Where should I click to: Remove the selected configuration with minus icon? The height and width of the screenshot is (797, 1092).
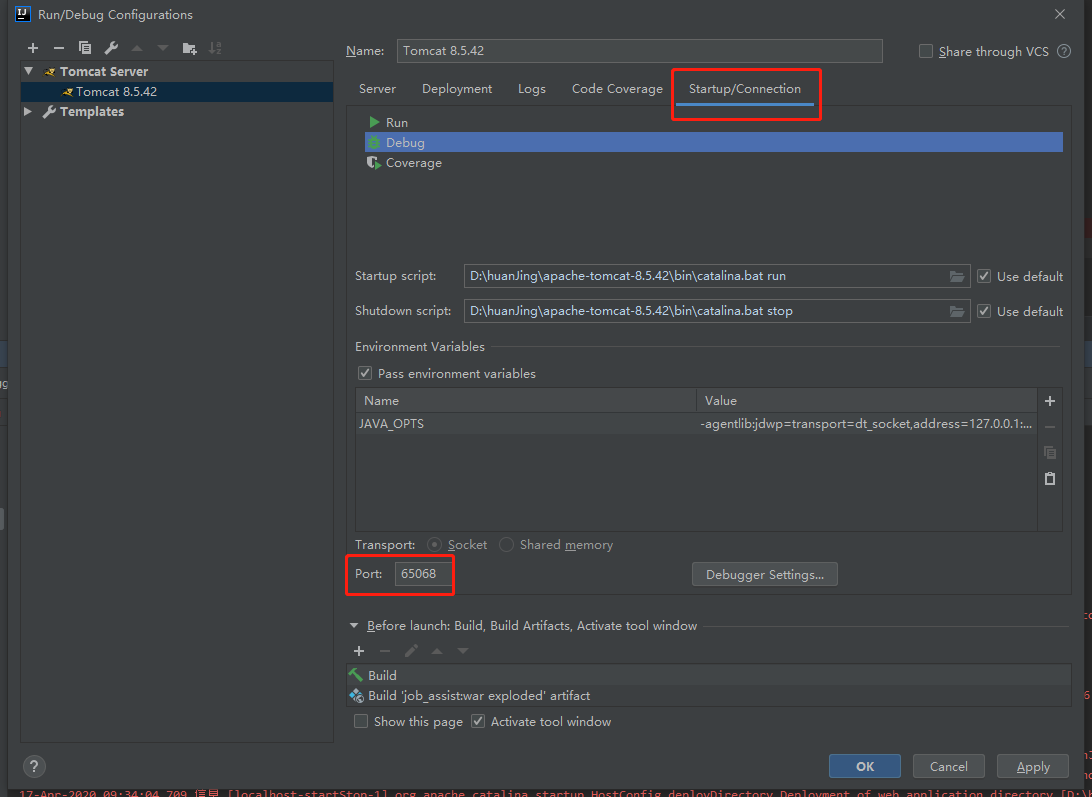pyautogui.click(x=58, y=48)
